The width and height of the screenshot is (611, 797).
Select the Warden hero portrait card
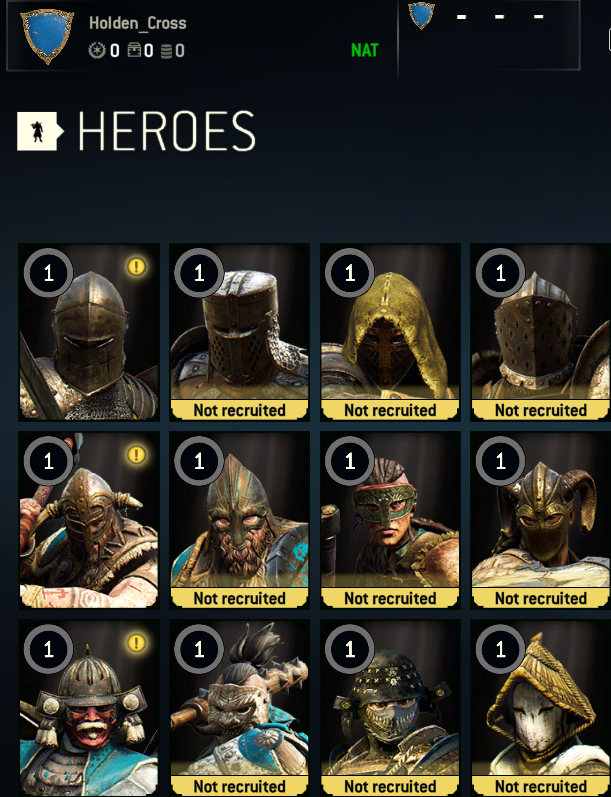click(x=89, y=332)
